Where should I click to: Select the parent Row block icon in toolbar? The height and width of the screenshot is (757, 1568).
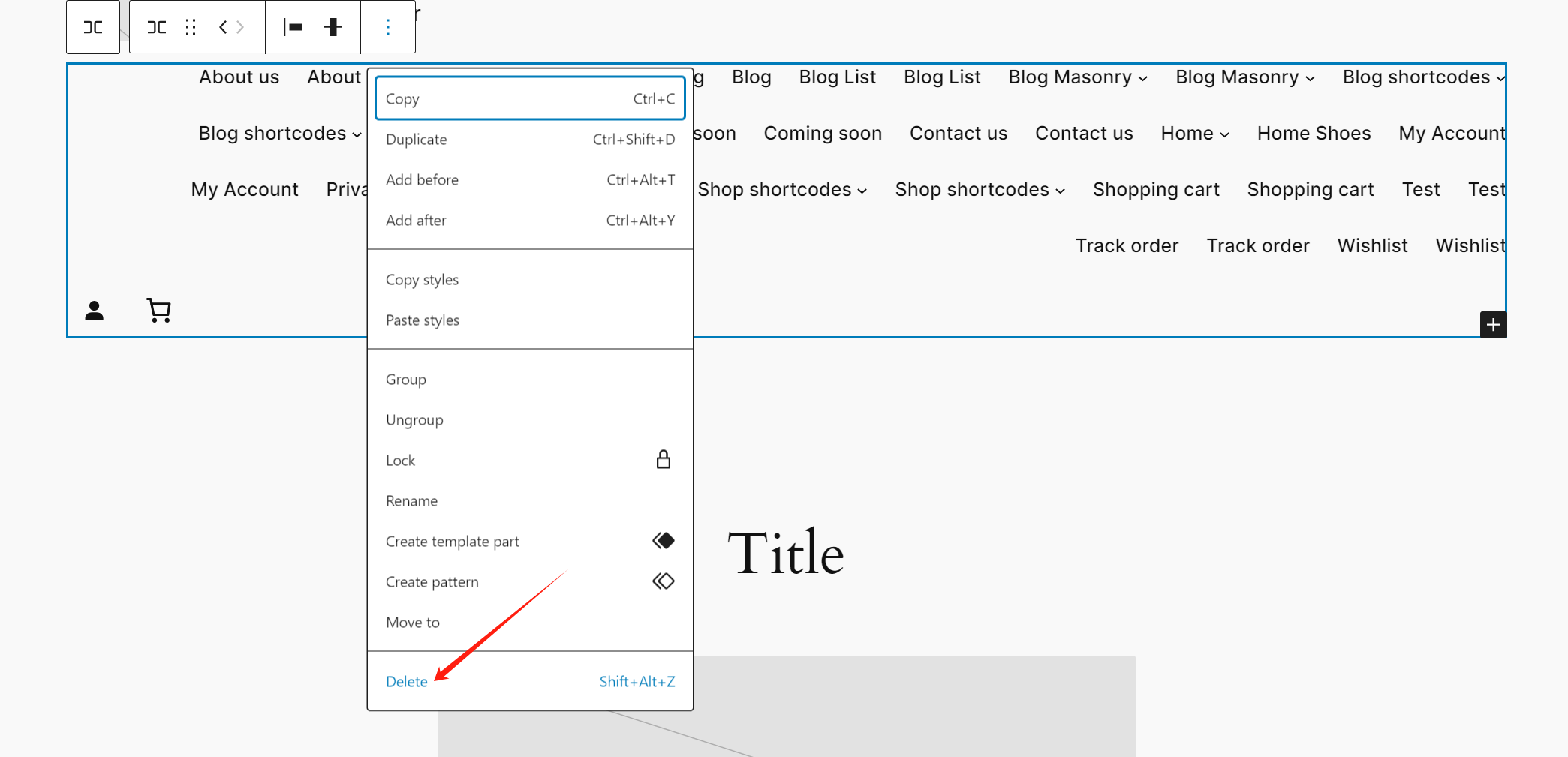click(93, 27)
